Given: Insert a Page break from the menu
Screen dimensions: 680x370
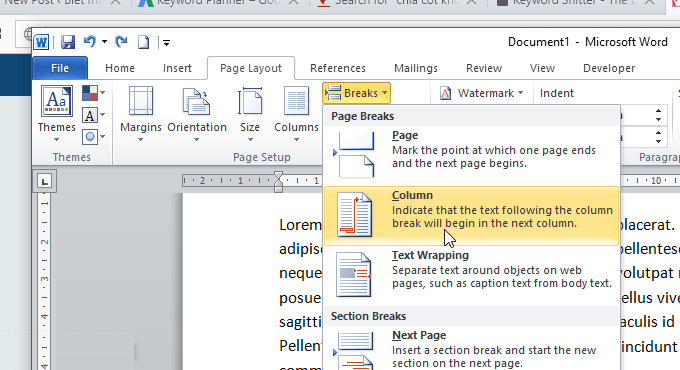Looking at the screenshot, I should click(x=471, y=155).
